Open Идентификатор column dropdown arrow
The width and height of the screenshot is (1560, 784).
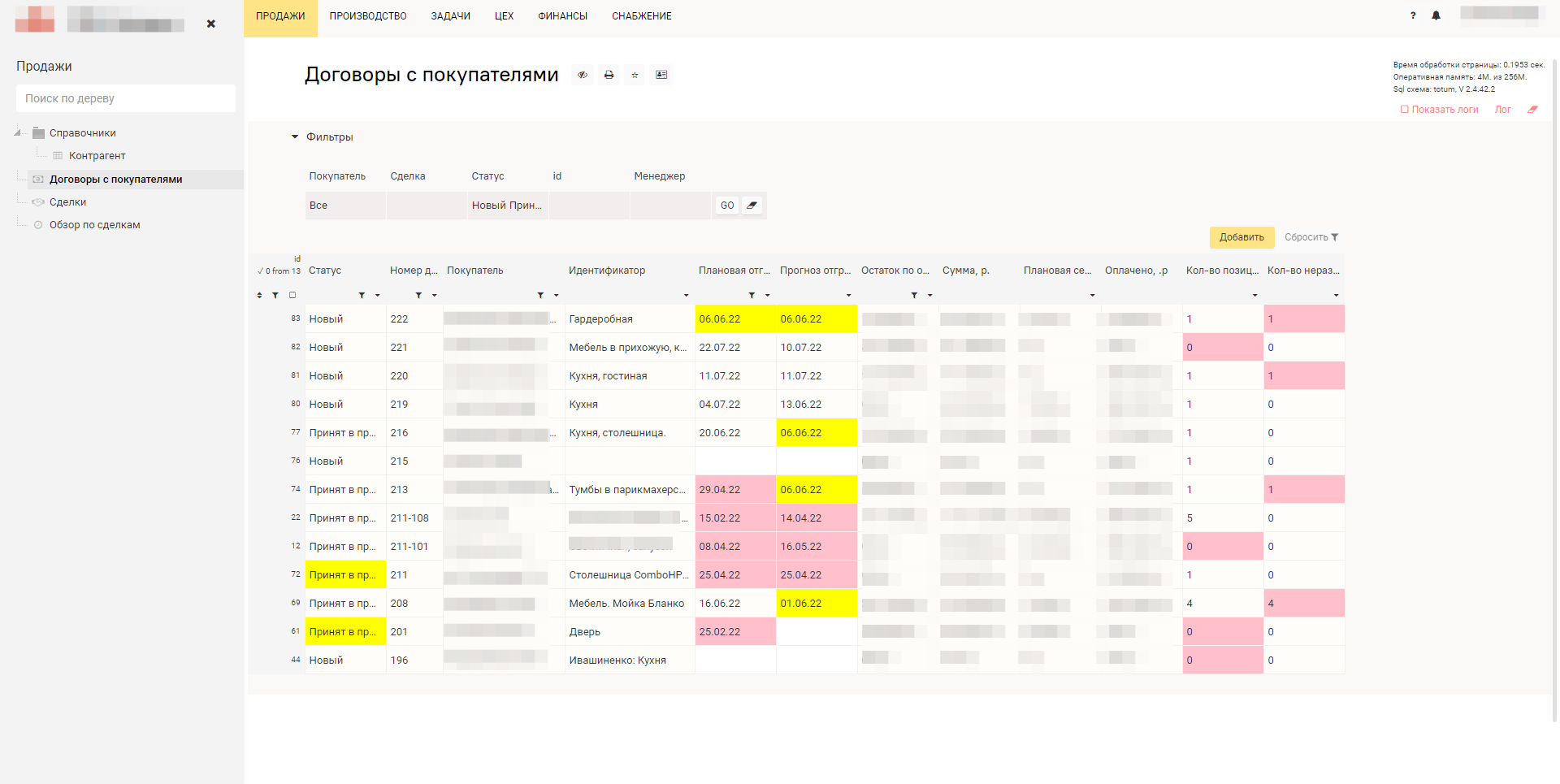point(687,296)
